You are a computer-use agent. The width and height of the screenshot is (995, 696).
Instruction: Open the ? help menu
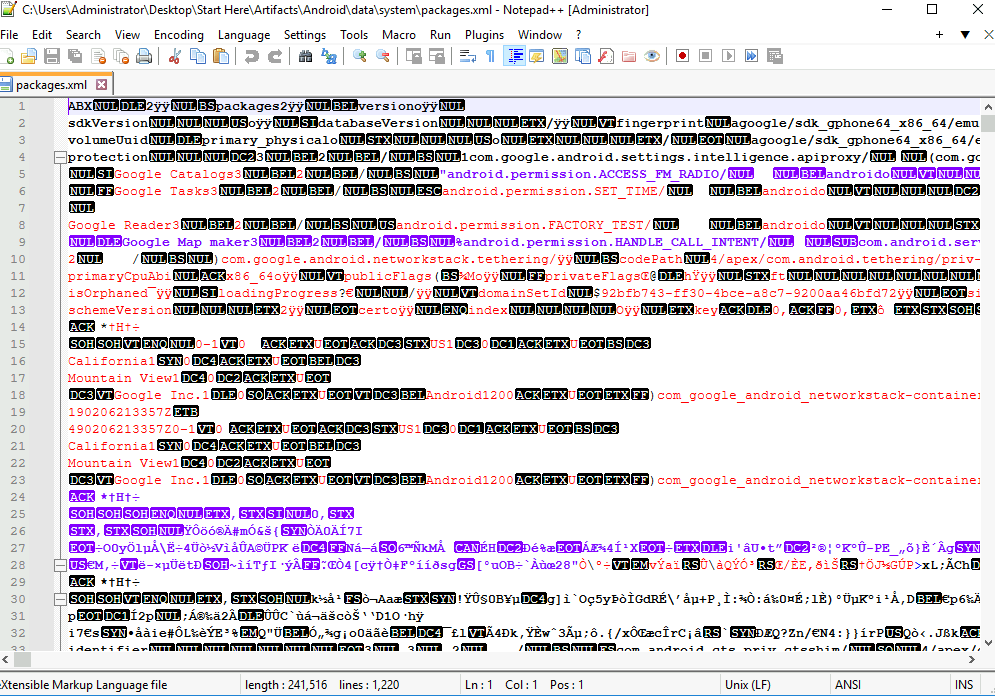click(x=578, y=35)
